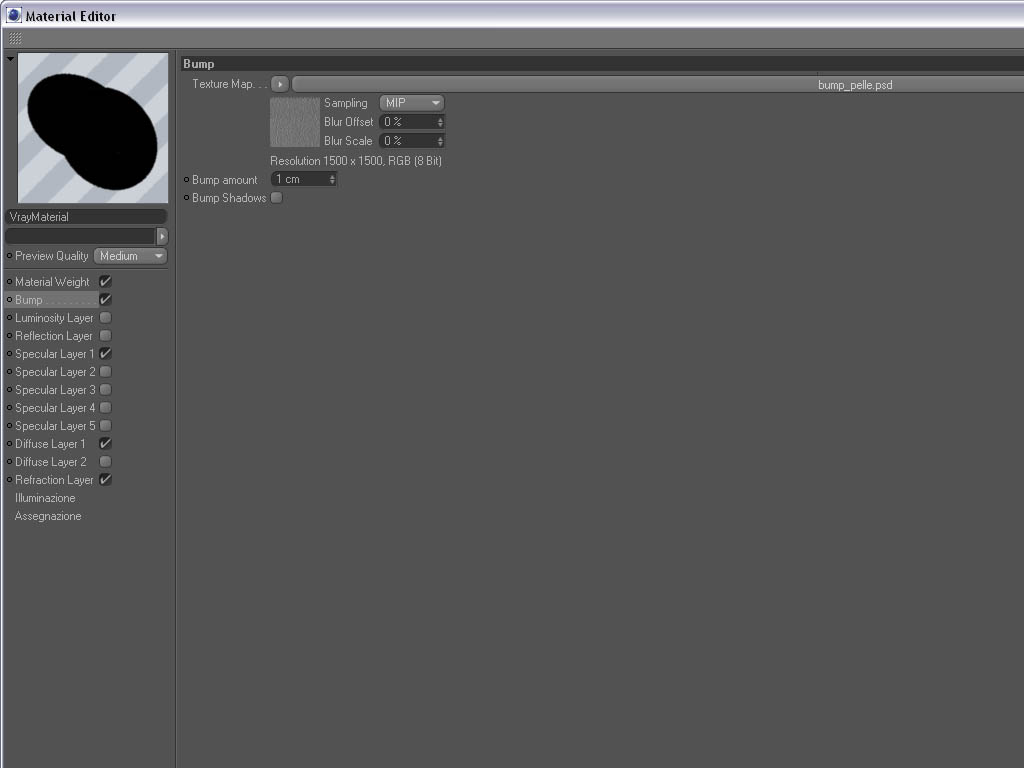The height and width of the screenshot is (768, 1024).
Task: Disable the Refraction Layer checkbox
Action: coord(105,479)
